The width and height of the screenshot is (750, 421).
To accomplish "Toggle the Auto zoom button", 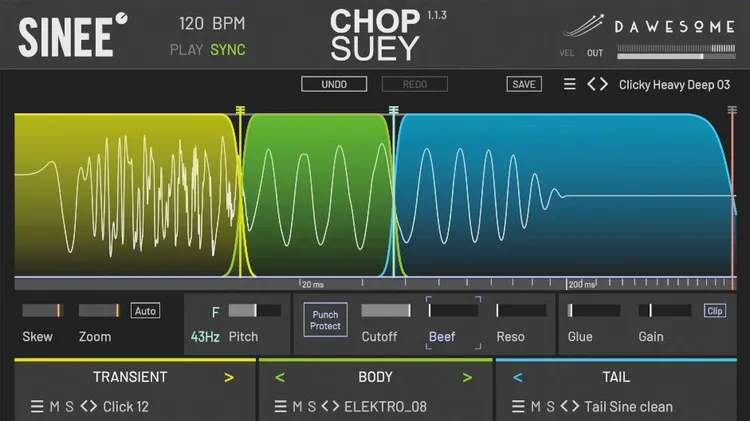I will (145, 311).
